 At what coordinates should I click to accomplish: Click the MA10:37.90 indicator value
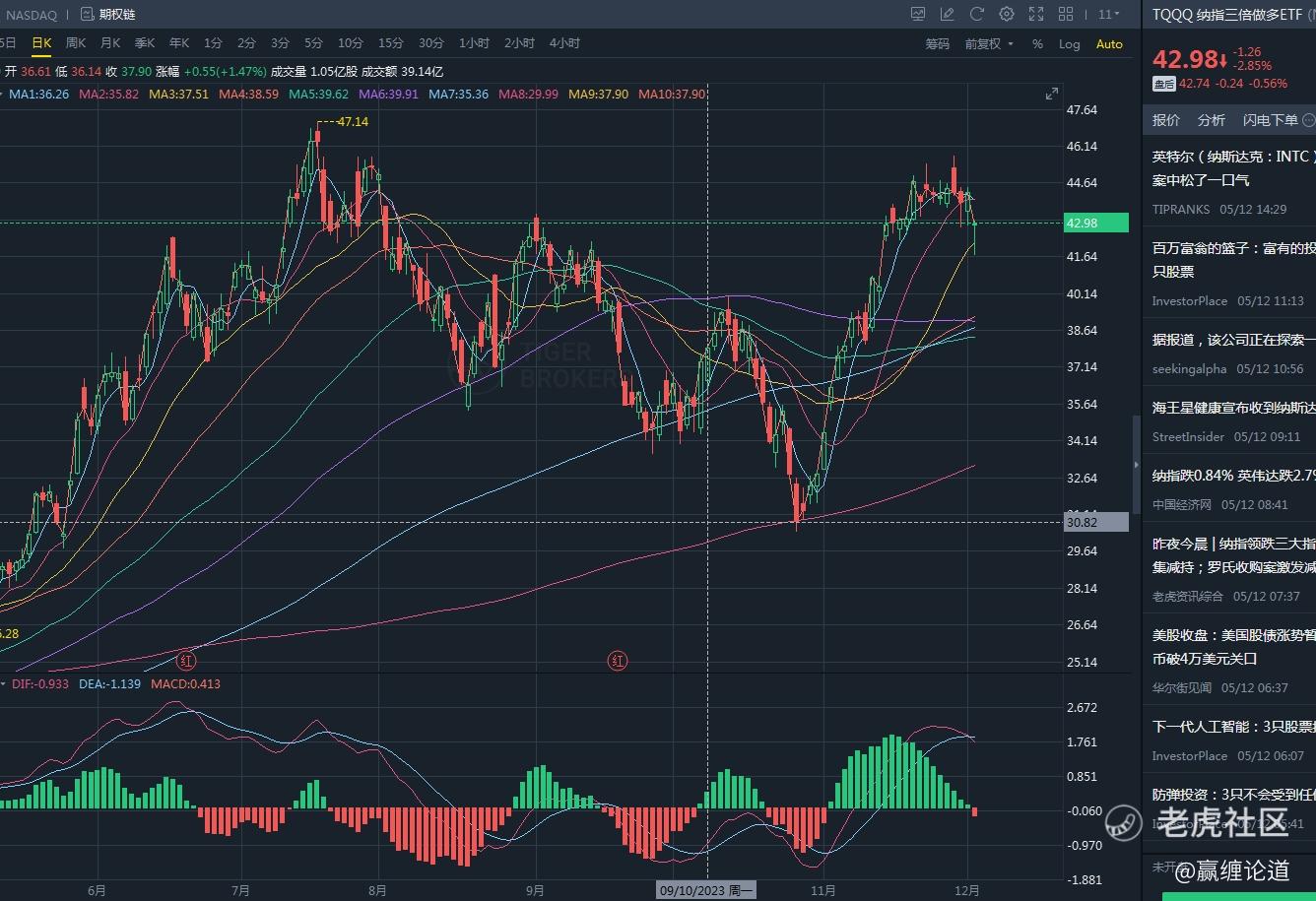(671, 94)
